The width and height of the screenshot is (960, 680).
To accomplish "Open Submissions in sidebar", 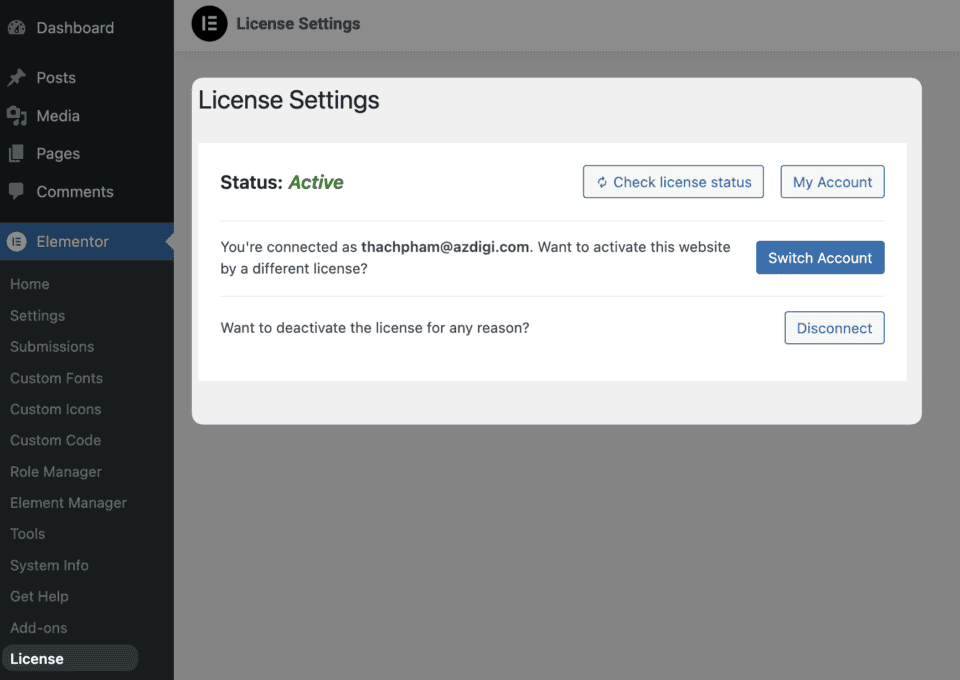I will click(52, 347).
